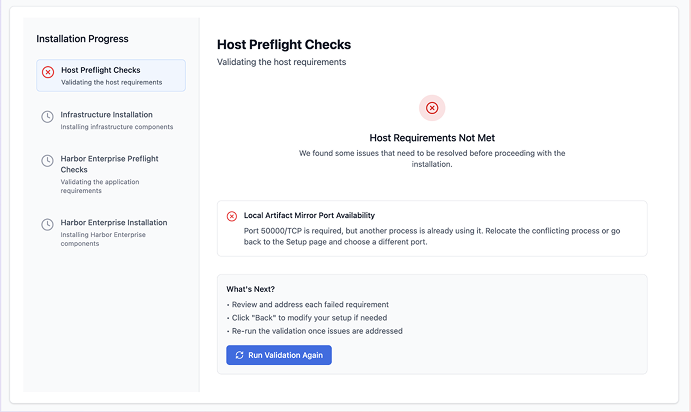Click the pending clock icon for Harbor Enterprise Preflight Checks
The height and width of the screenshot is (412, 691).
(x=48, y=161)
